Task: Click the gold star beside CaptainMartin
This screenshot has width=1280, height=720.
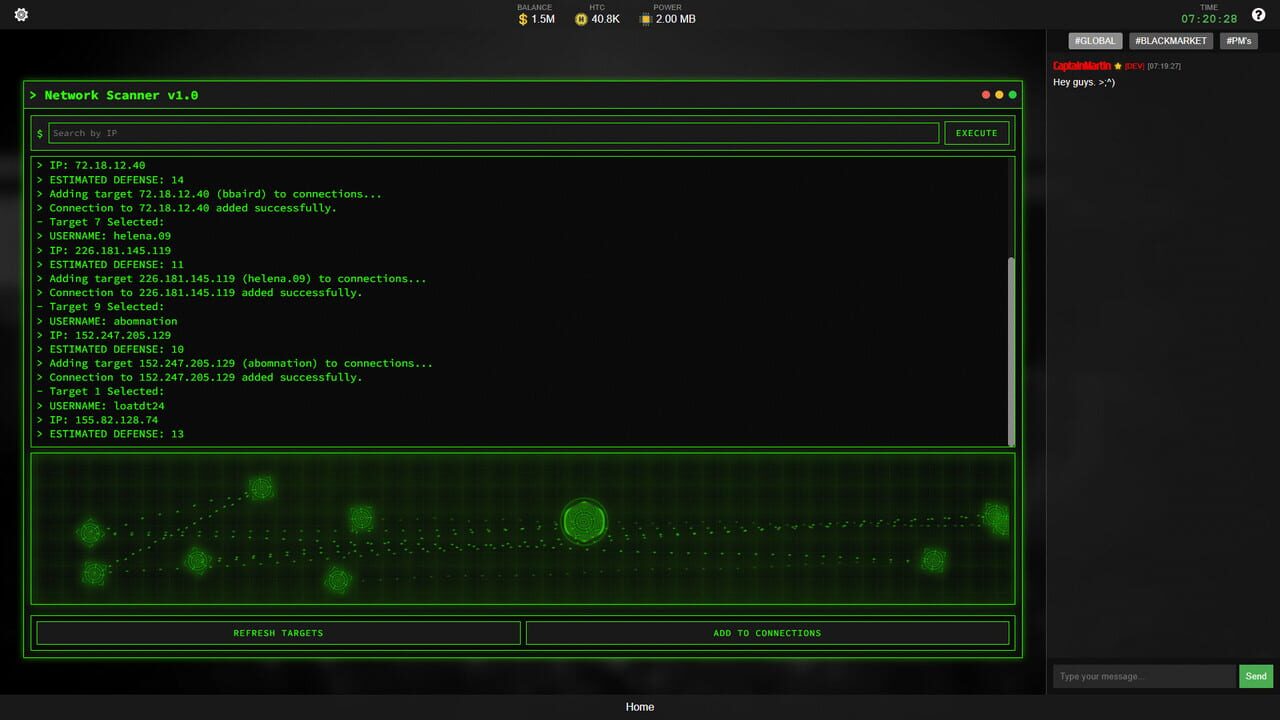Action: pyautogui.click(x=1118, y=66)
